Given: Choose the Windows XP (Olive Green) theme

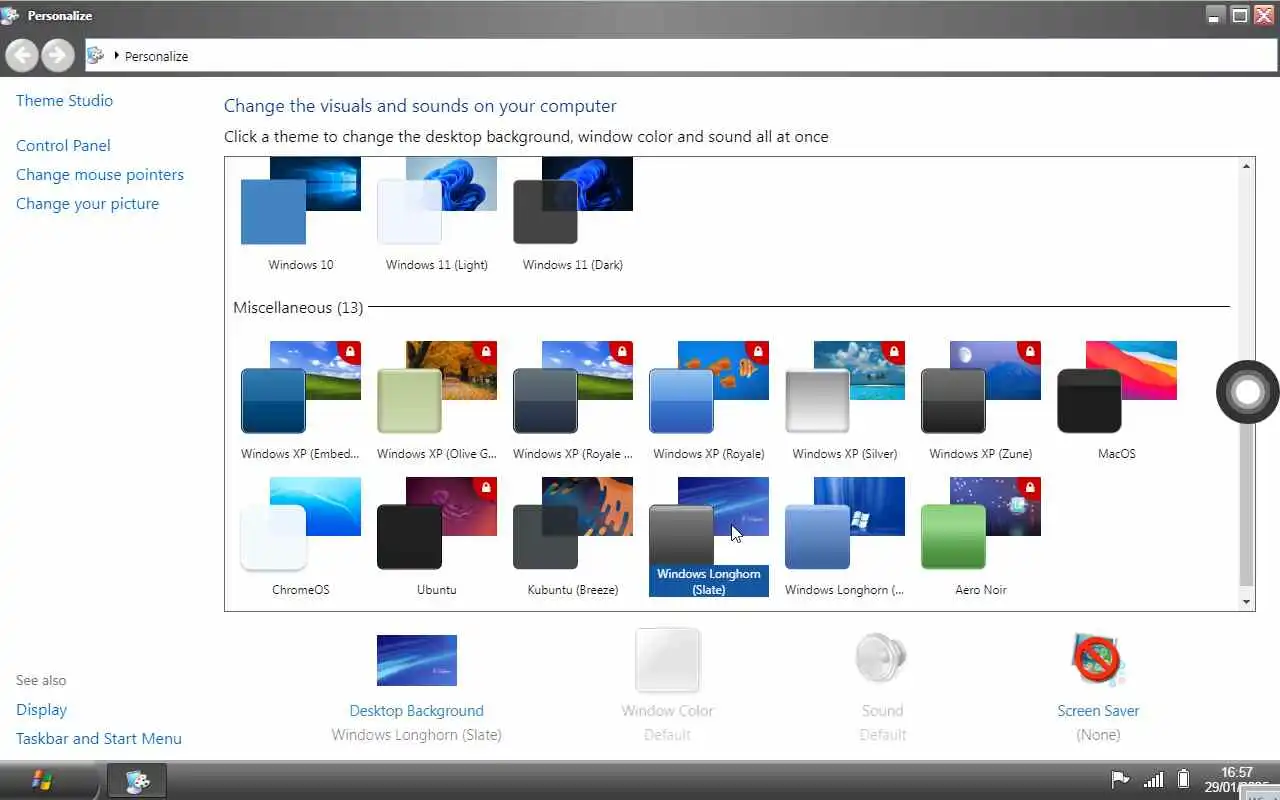Looking at the screenshot, I should (437, 400).
